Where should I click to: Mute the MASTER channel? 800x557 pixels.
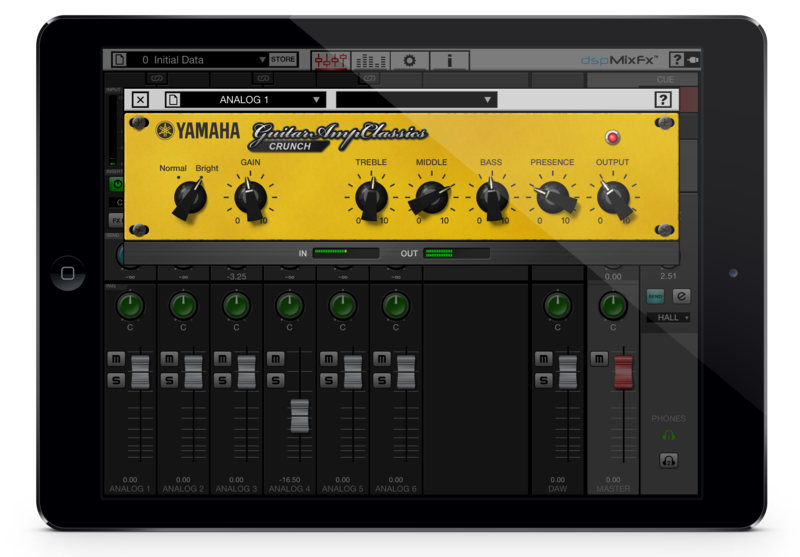tap(599, 359)
